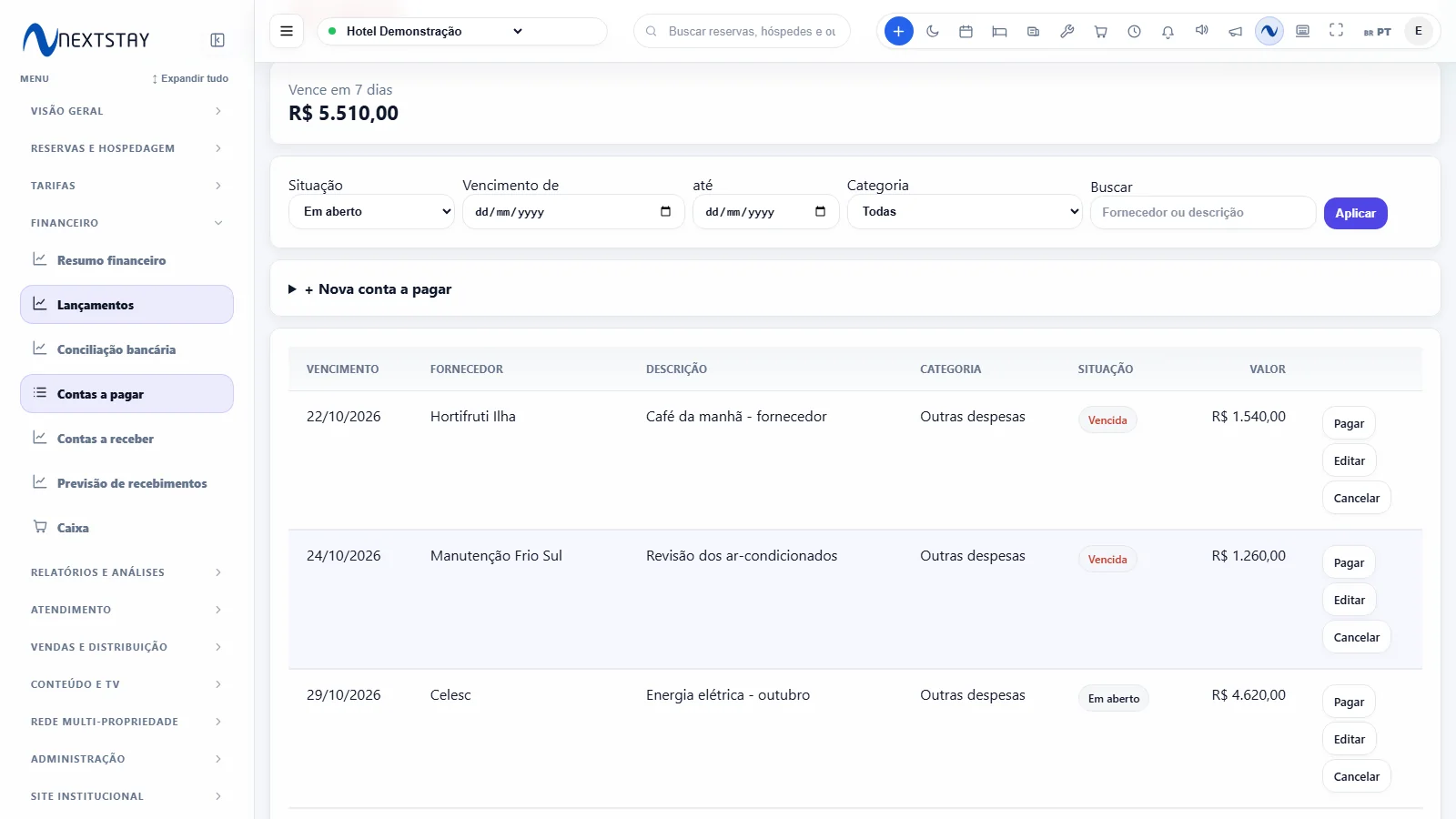Toggle dark mode with the moon icon
The width and height of the screenshot is (1456, 819).
933,31
